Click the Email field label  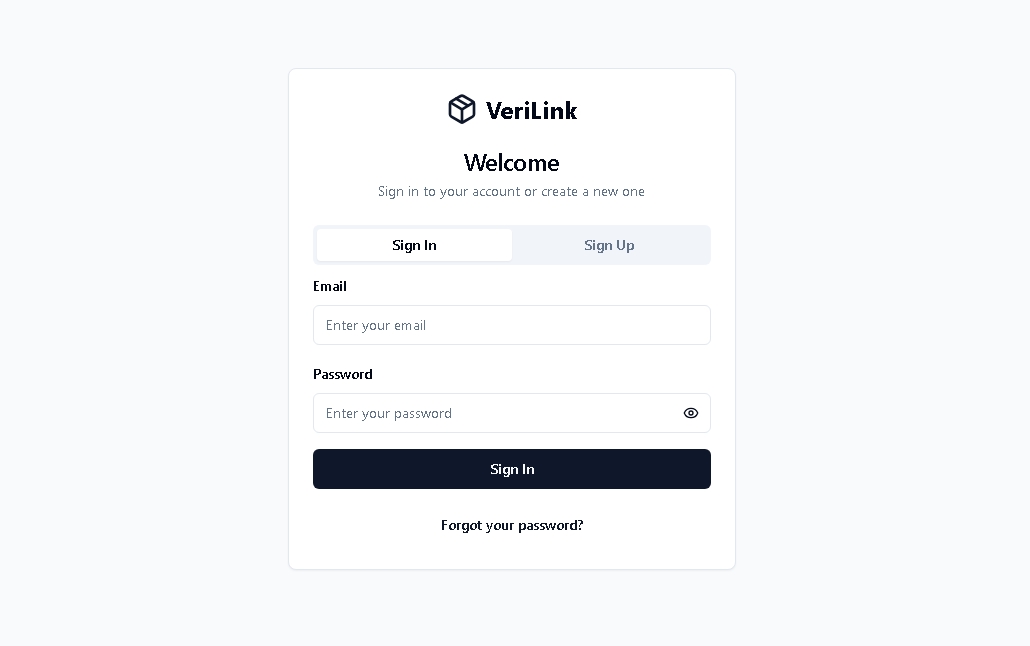[330, 286]
